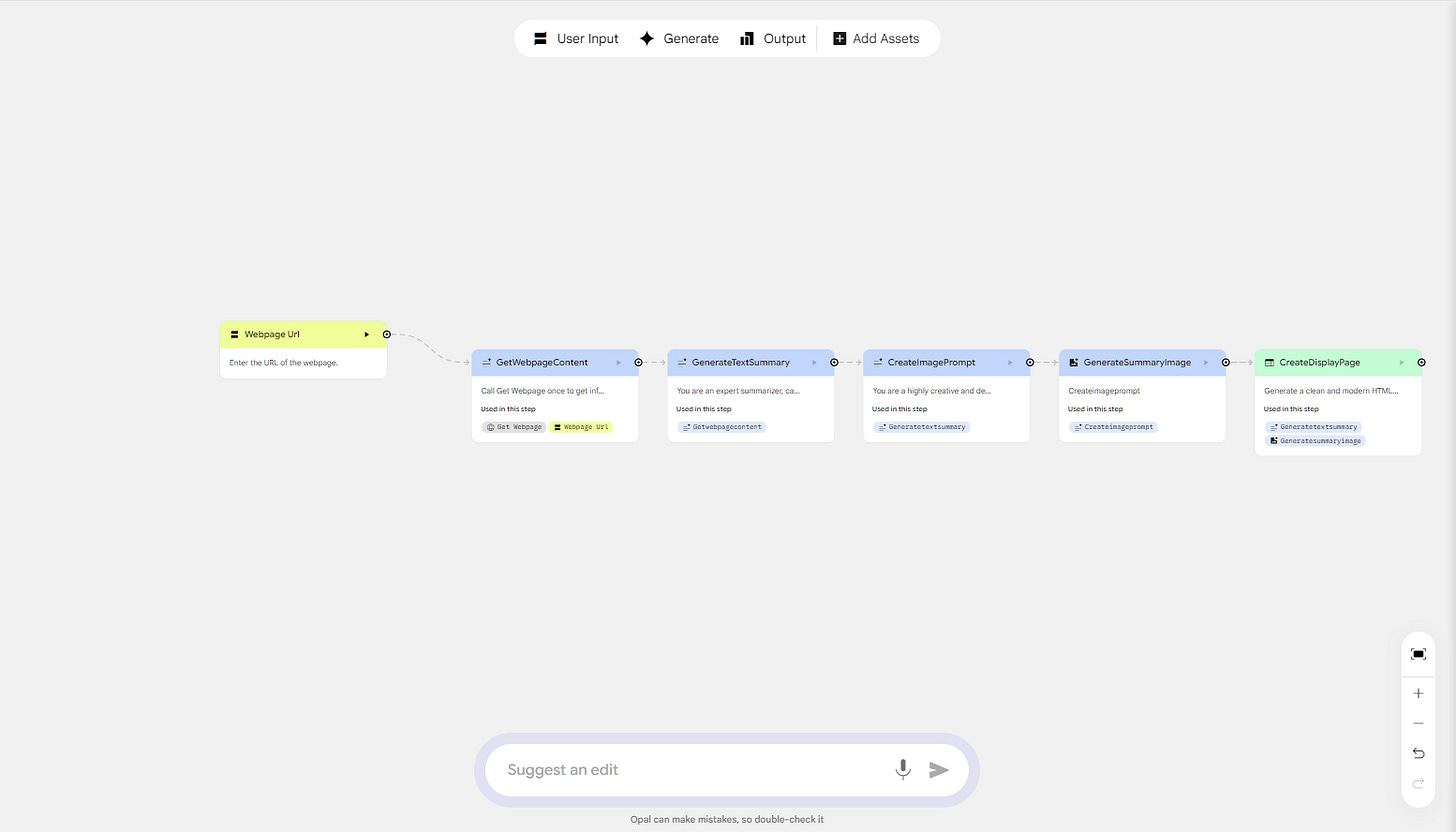Click the output connector on Webpage Url

387,334
